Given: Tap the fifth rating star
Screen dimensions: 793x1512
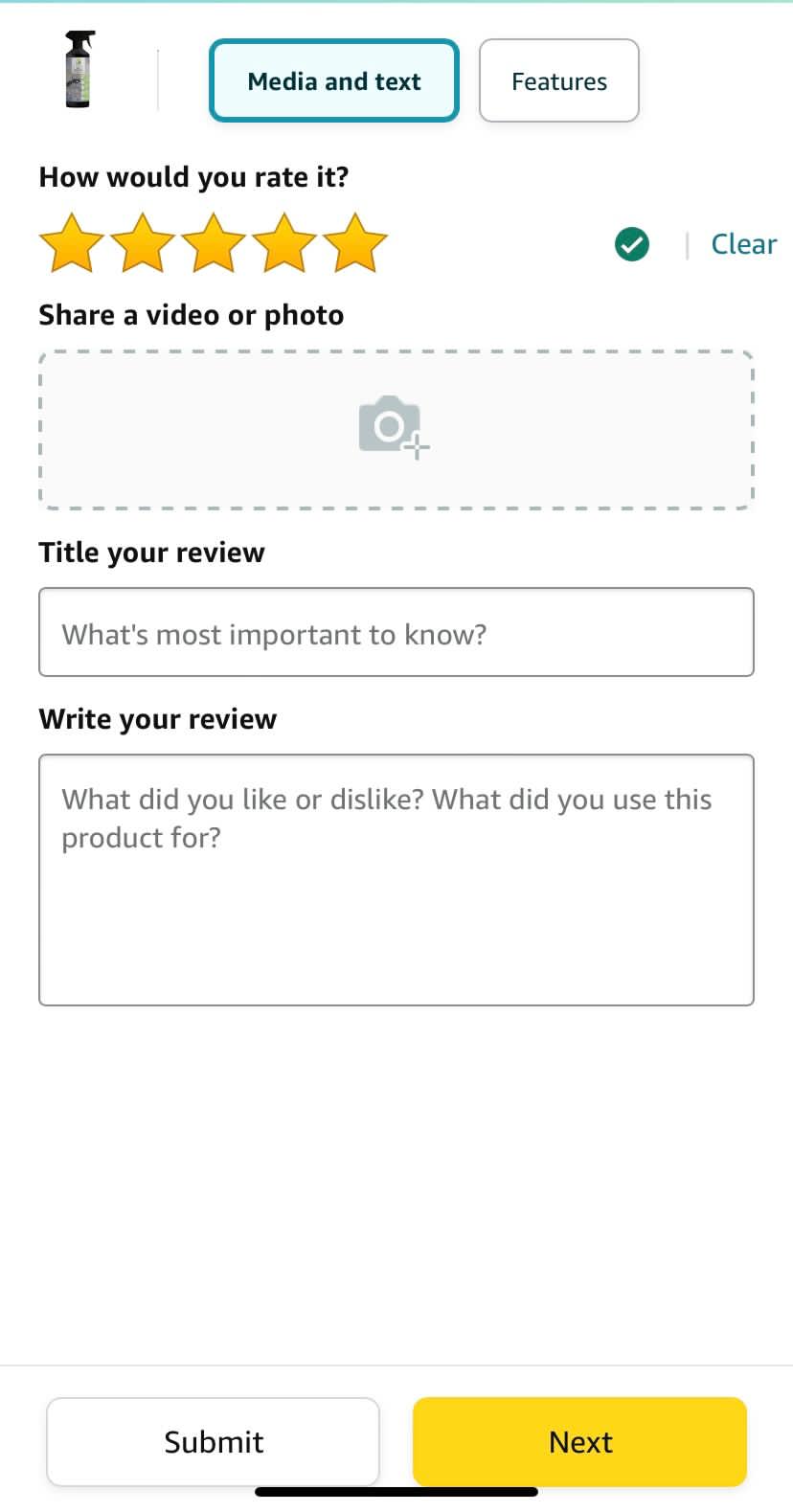Looking at the screenshot, I should pos(355,243).
